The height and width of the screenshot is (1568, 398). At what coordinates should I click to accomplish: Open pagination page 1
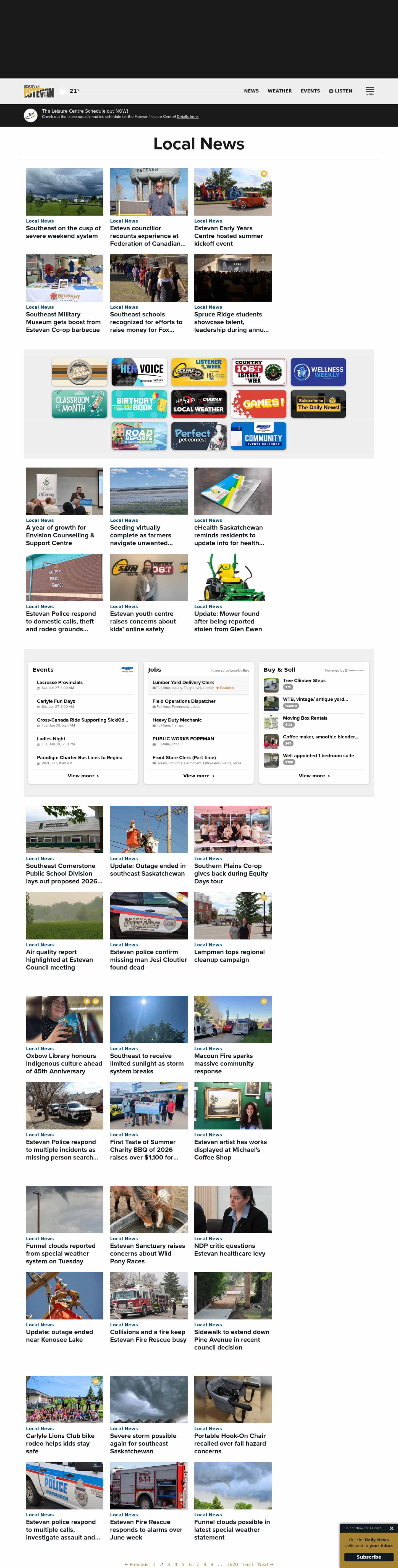[x=154, y=1564]
